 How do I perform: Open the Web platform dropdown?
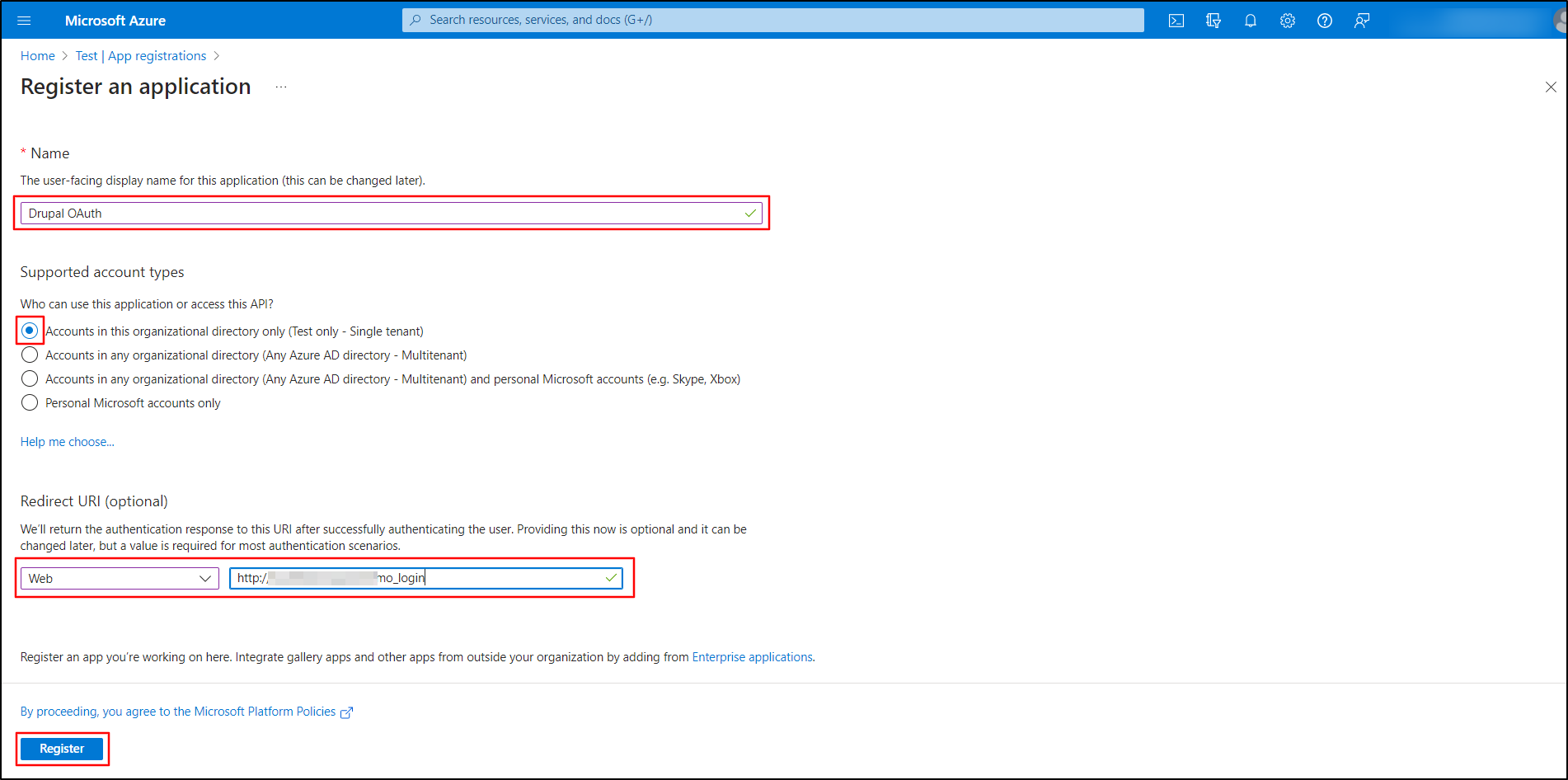[119, 578]
